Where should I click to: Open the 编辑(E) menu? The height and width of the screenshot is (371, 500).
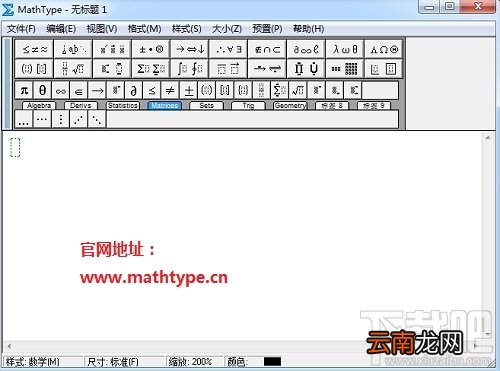click(61, 29)
